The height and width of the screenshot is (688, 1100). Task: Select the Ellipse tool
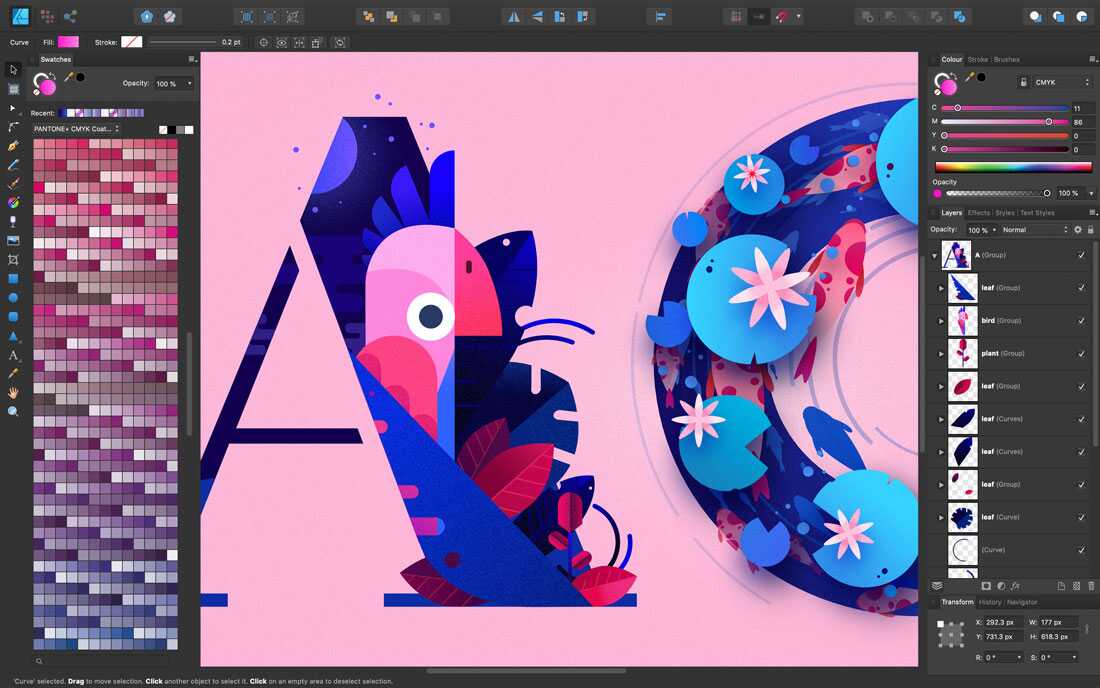click(x=13, y=297)
